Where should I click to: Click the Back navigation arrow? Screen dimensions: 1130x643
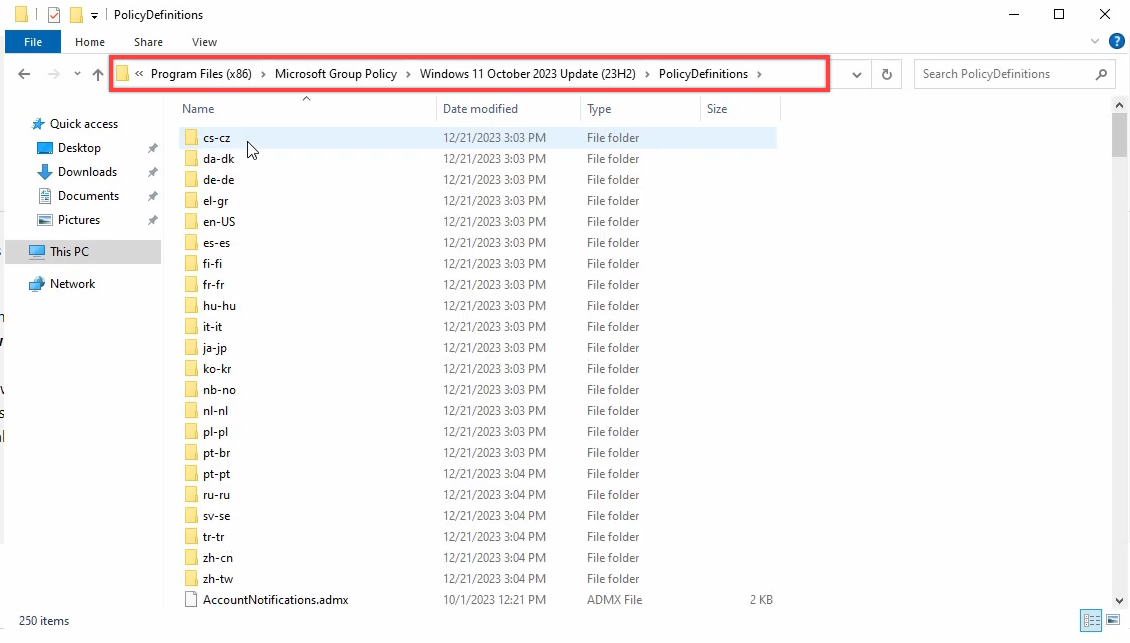pos(24,74)
